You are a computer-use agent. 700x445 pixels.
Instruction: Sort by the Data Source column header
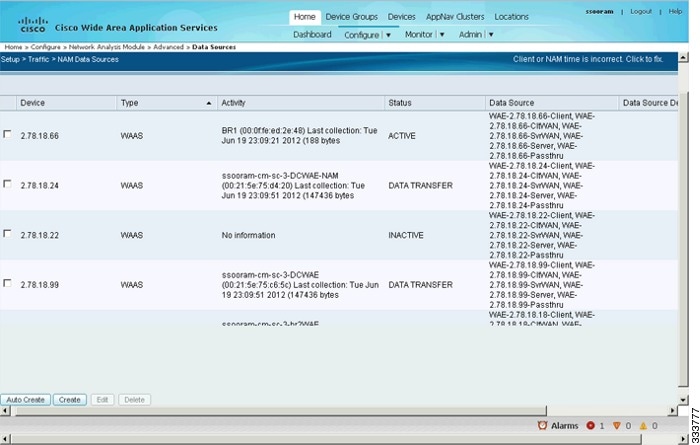click(552, 103)
